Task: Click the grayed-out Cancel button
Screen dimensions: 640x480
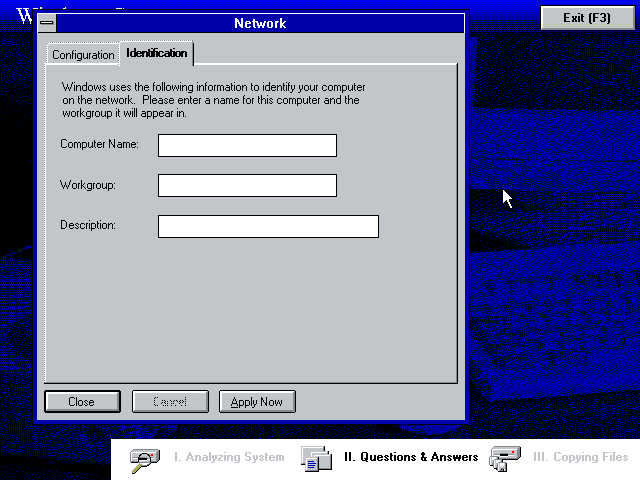Action: click(x=170, y=402)
